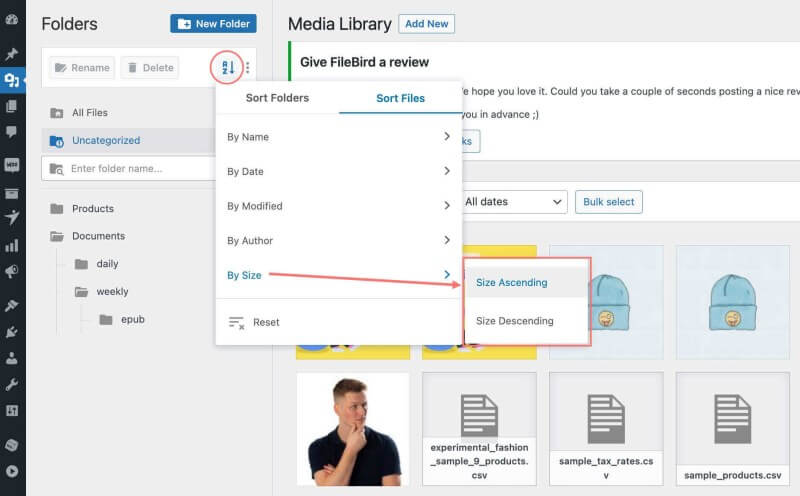Viewport: 800px width, 496px height.
Task: Click the Bulk select button
Action: click(609, 202)
